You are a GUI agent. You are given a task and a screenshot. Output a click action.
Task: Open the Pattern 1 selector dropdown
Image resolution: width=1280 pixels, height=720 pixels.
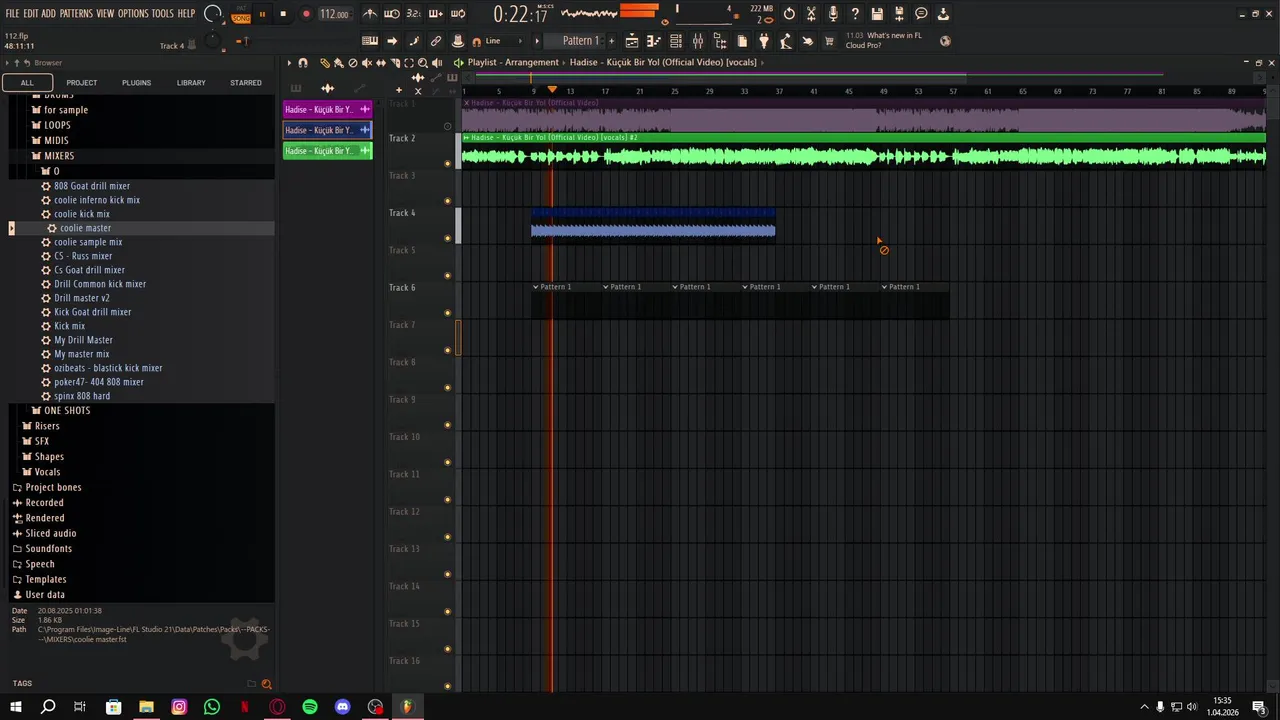581,41
